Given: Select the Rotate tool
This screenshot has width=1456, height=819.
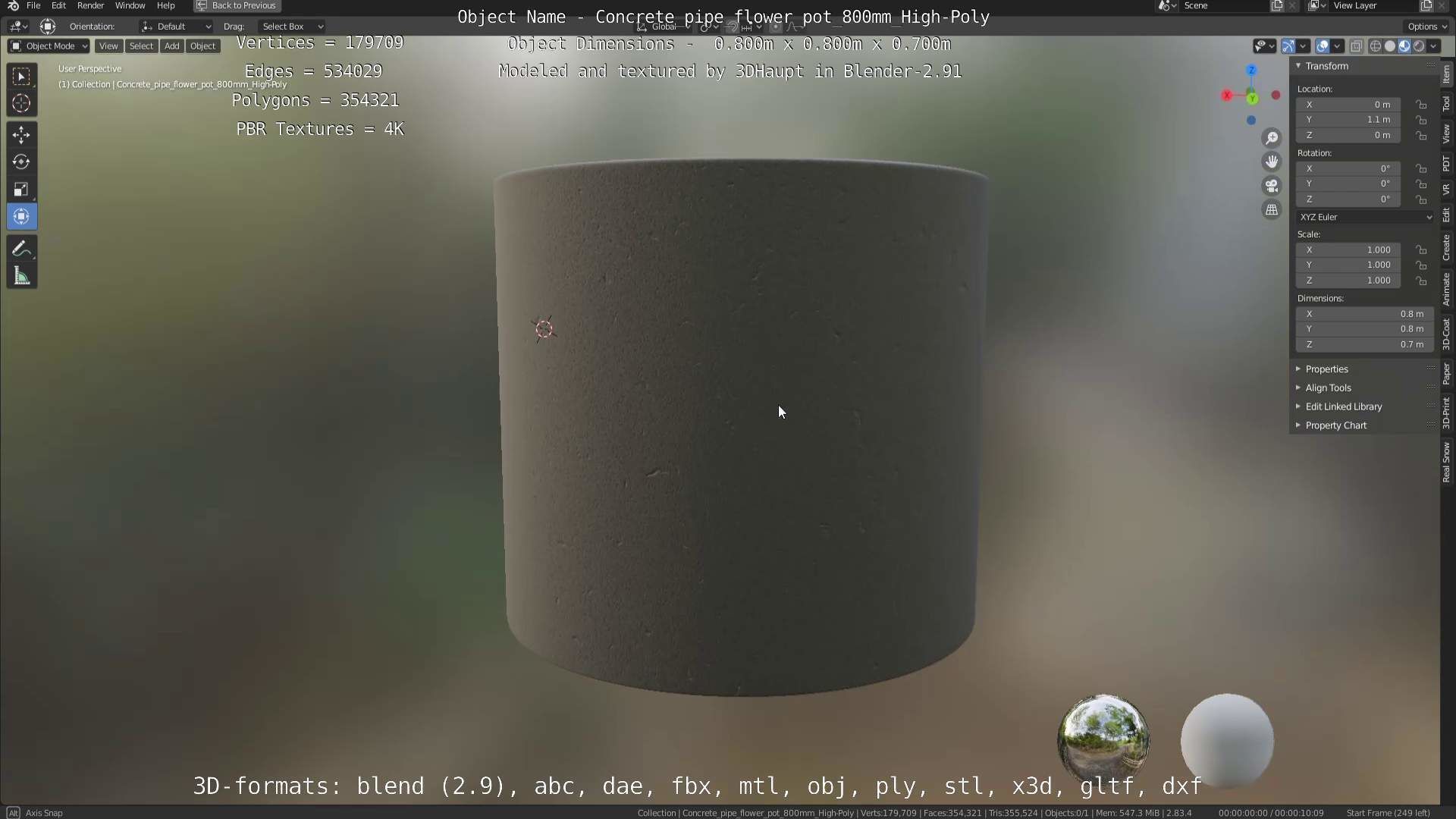Looking at the screenshot, I should pos(21,162).
